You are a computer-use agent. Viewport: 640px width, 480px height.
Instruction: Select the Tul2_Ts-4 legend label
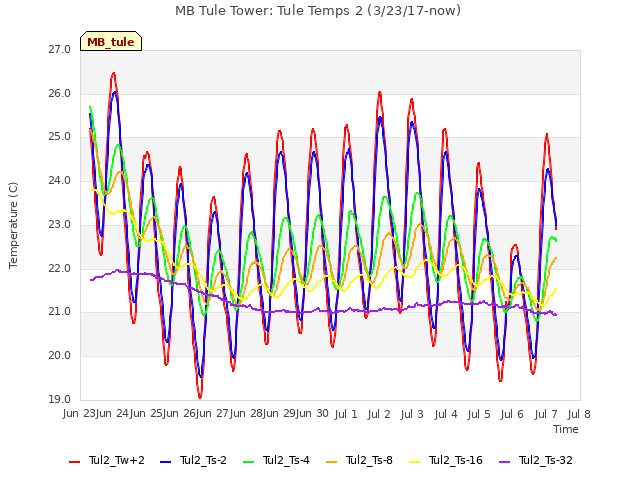286,460
